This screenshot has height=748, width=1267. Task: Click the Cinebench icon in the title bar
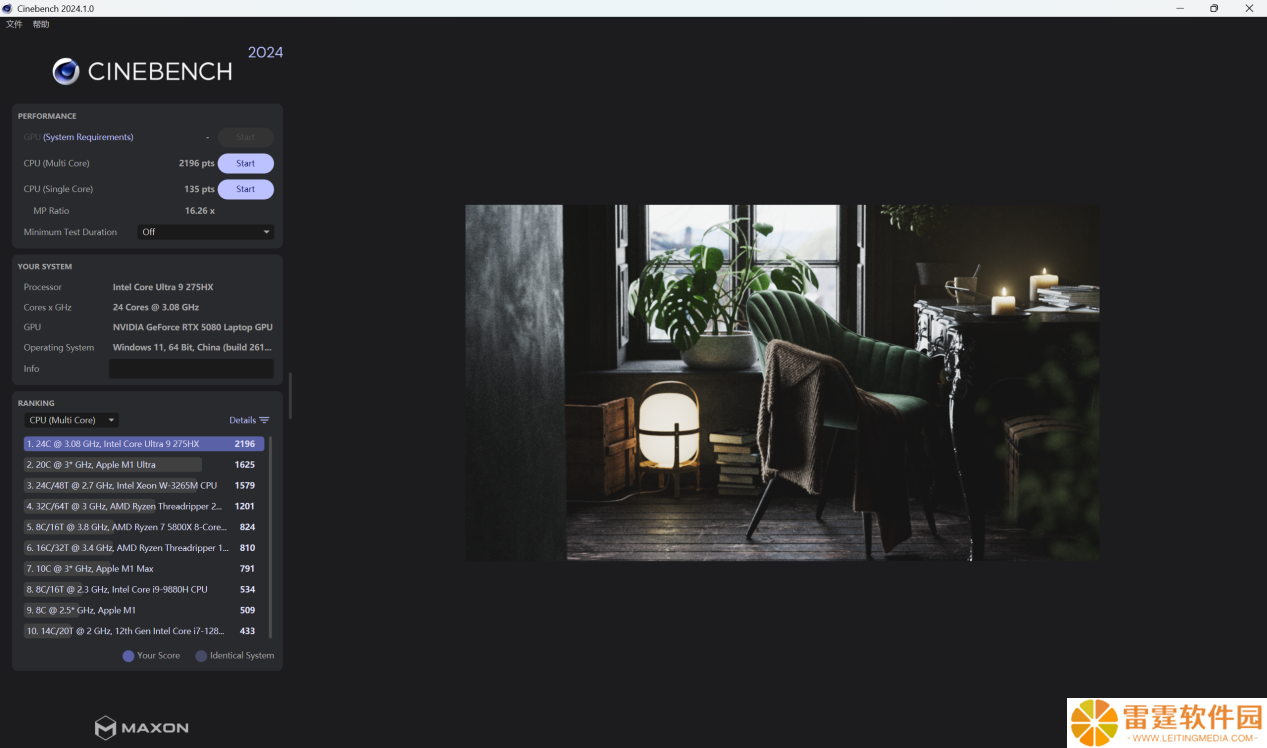pos(9,8)
